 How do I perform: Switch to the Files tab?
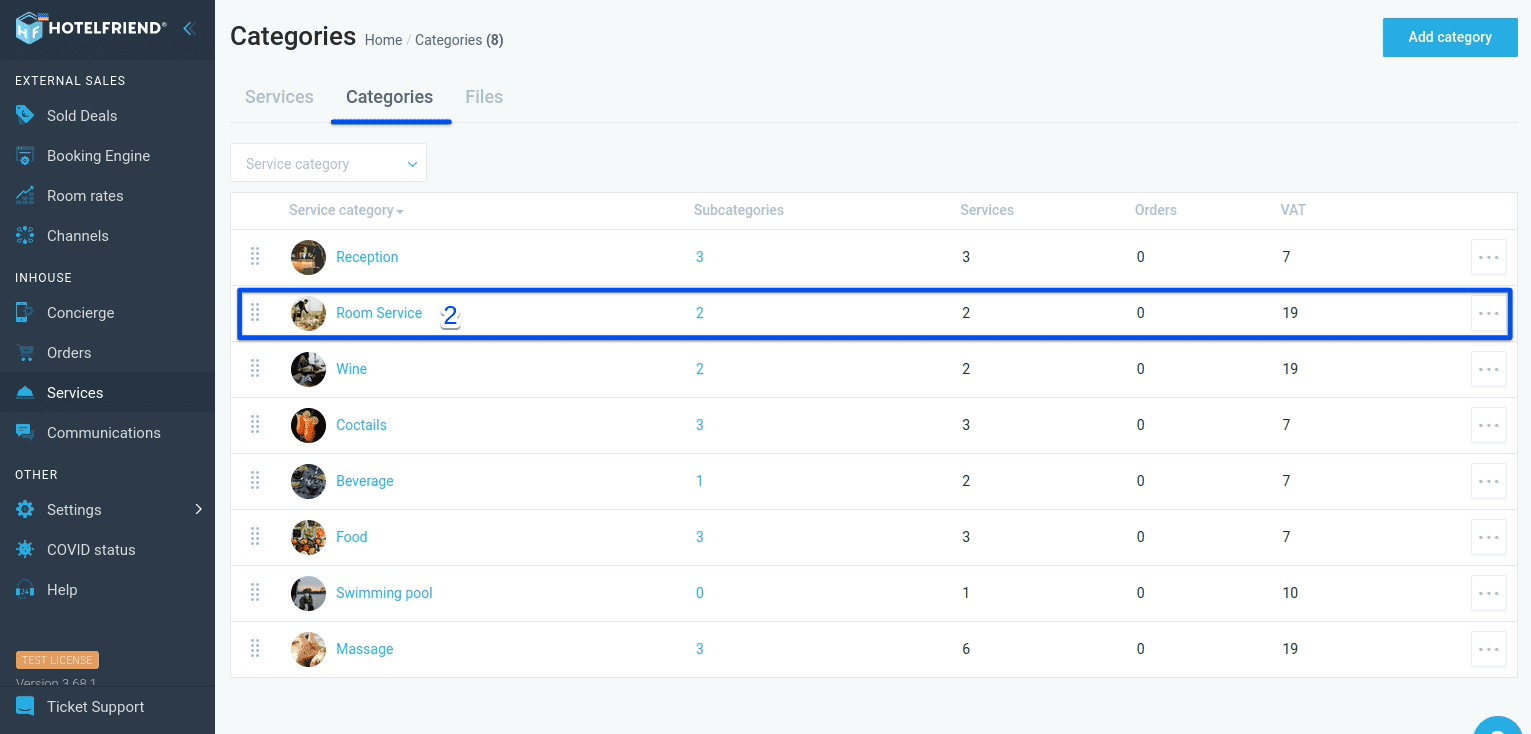point(484,96)
